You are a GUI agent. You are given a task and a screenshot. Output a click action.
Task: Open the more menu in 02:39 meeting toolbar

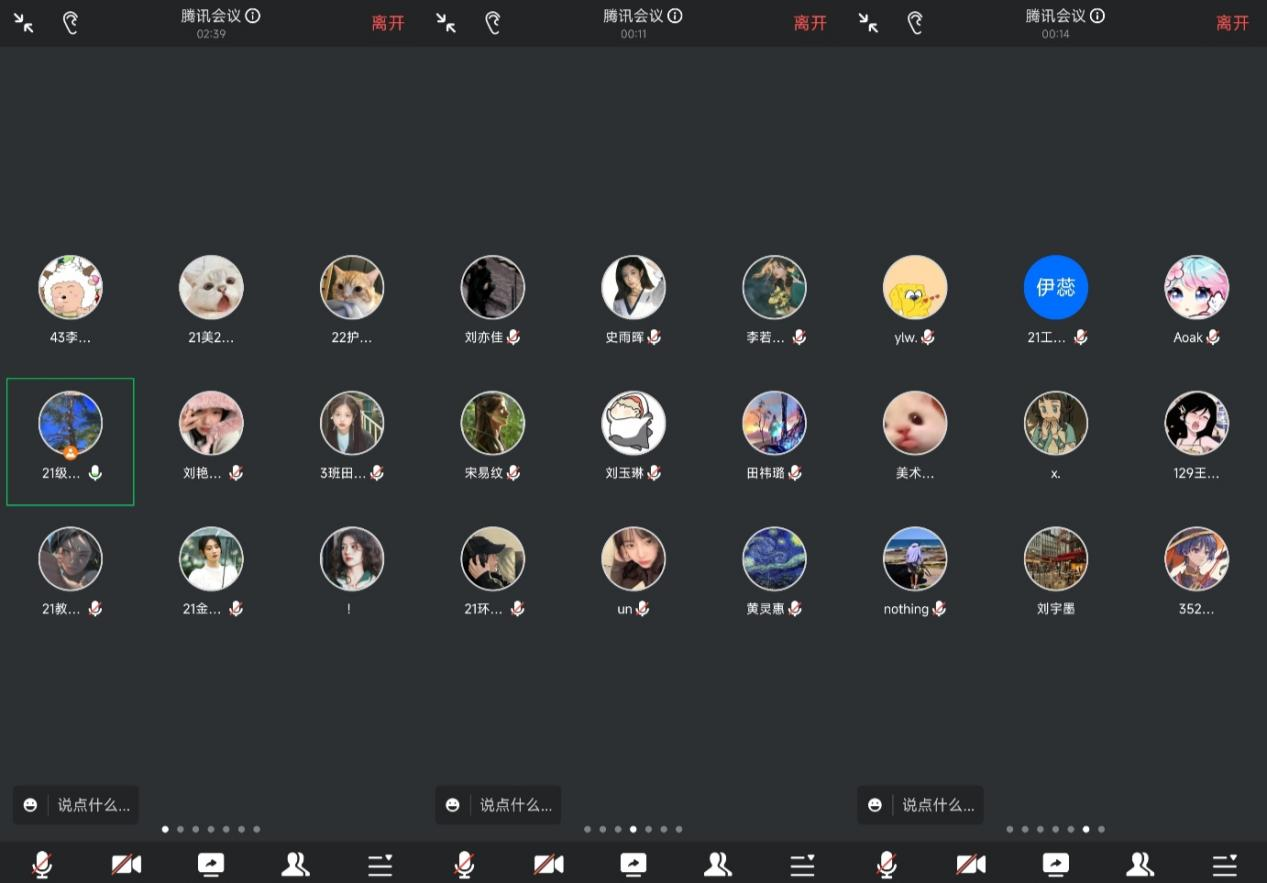(380, 864)
